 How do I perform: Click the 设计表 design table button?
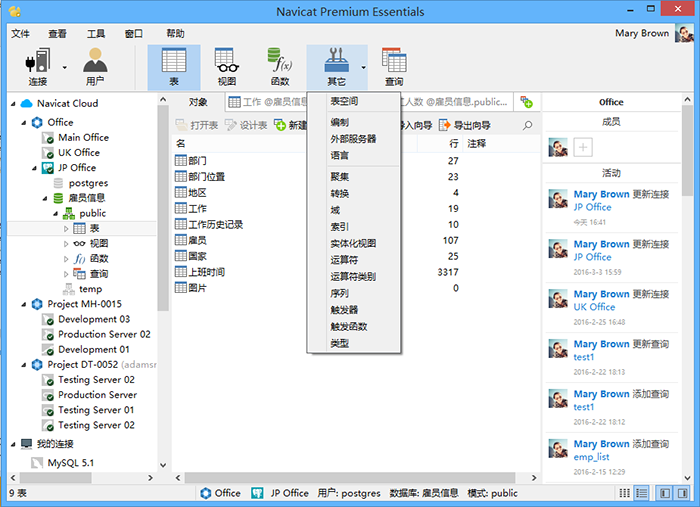pyautogui.click(x=246, y=125)
